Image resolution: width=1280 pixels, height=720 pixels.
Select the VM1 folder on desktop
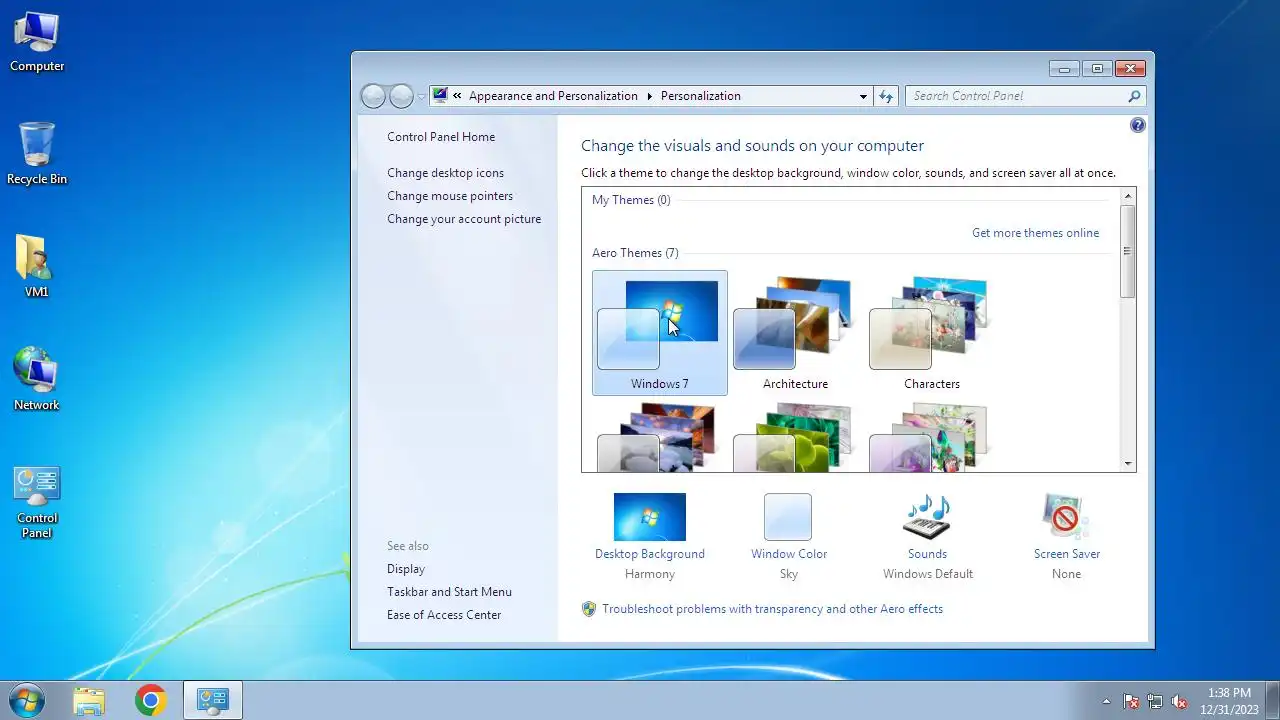(37, 266)
